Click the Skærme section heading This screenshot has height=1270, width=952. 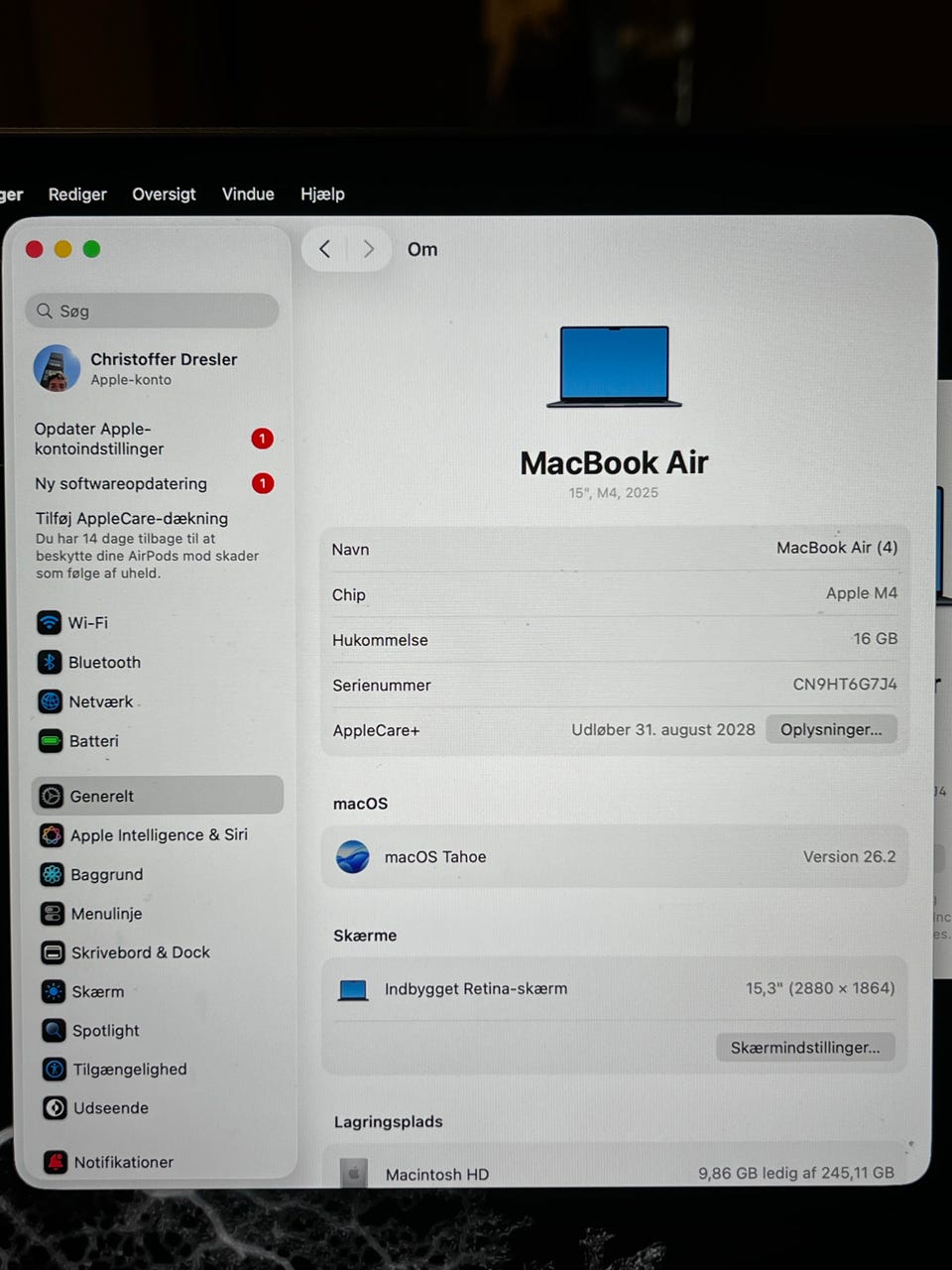coord(365,936)
